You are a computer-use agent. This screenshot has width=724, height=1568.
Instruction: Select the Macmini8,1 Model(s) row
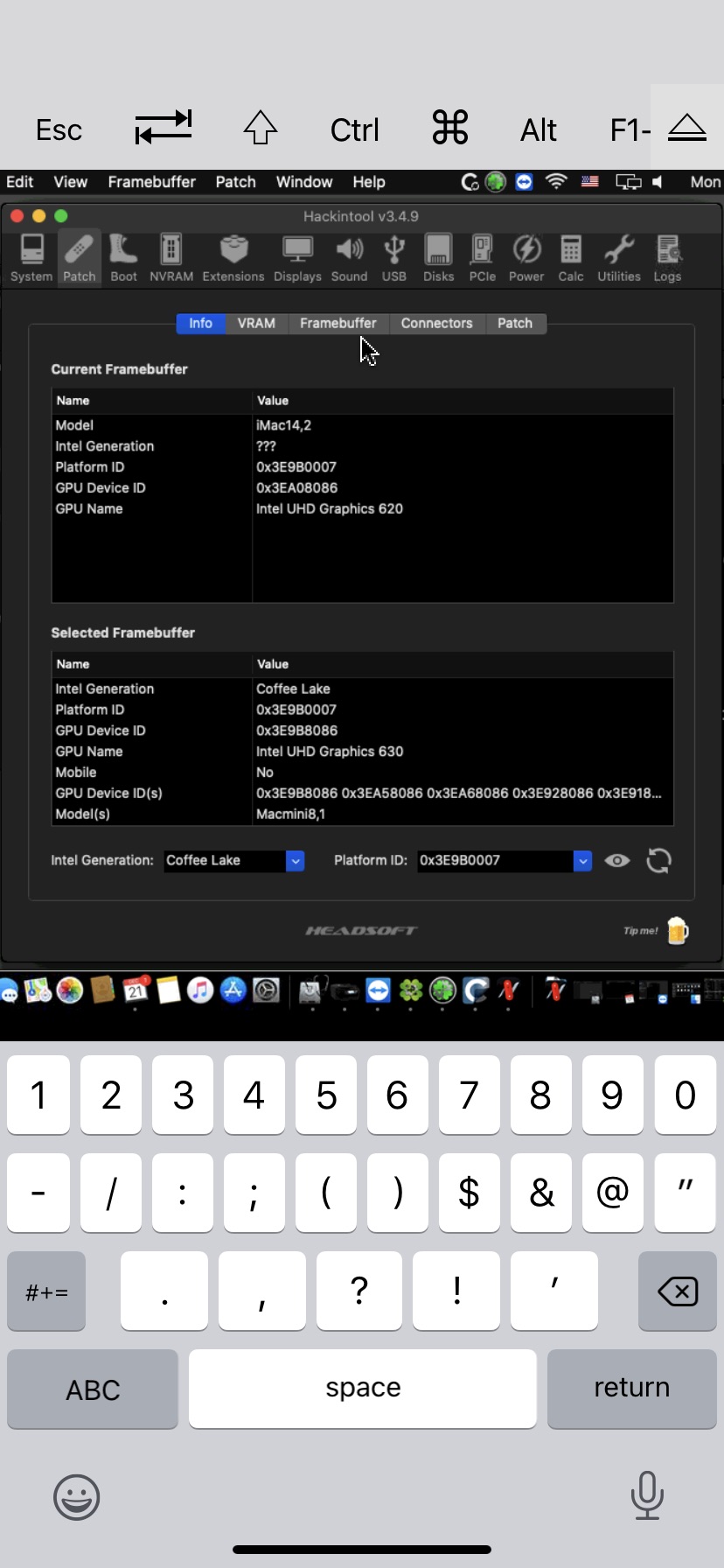[x=362, y=815]
